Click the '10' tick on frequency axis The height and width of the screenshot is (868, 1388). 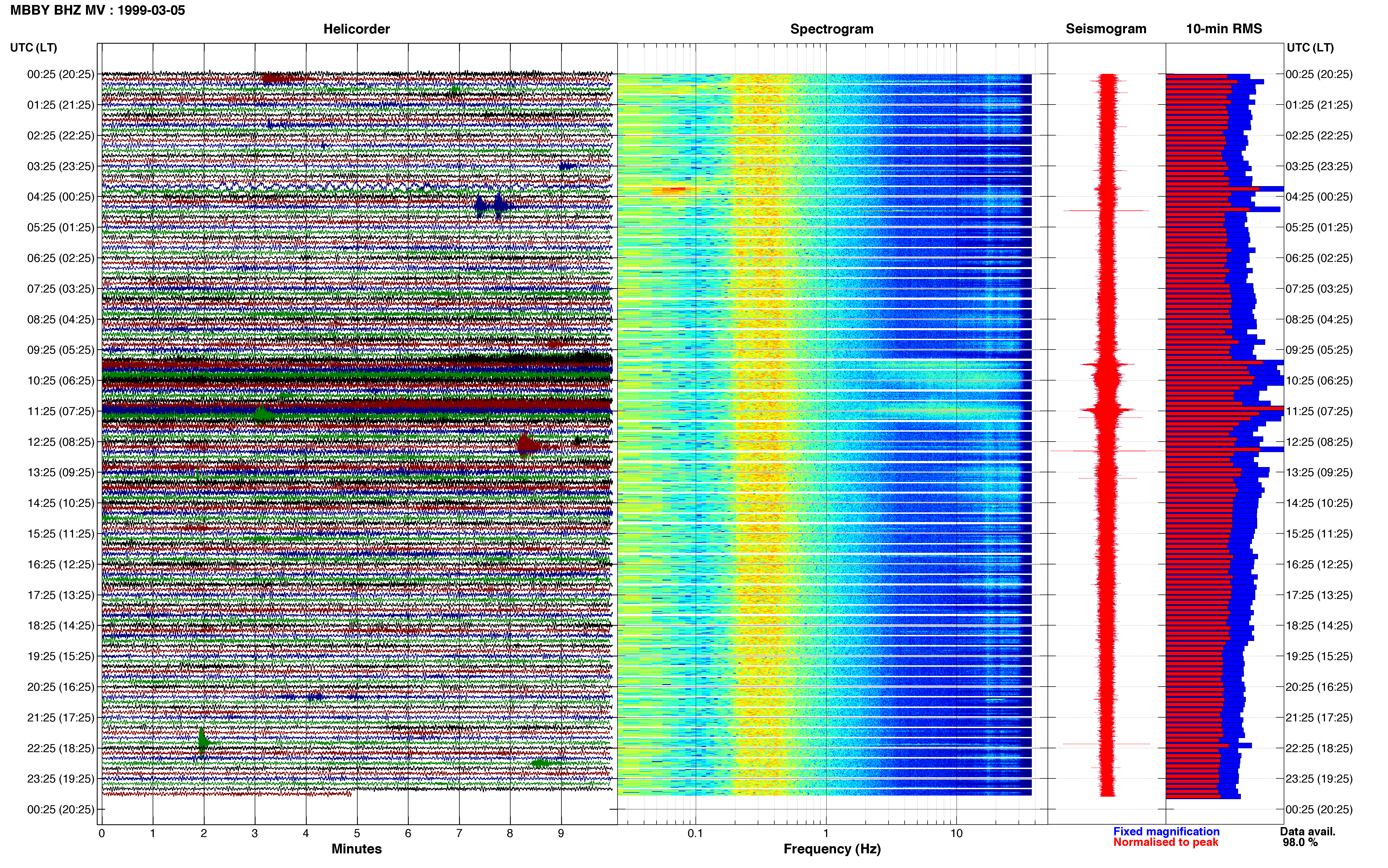tap(956, 833)
